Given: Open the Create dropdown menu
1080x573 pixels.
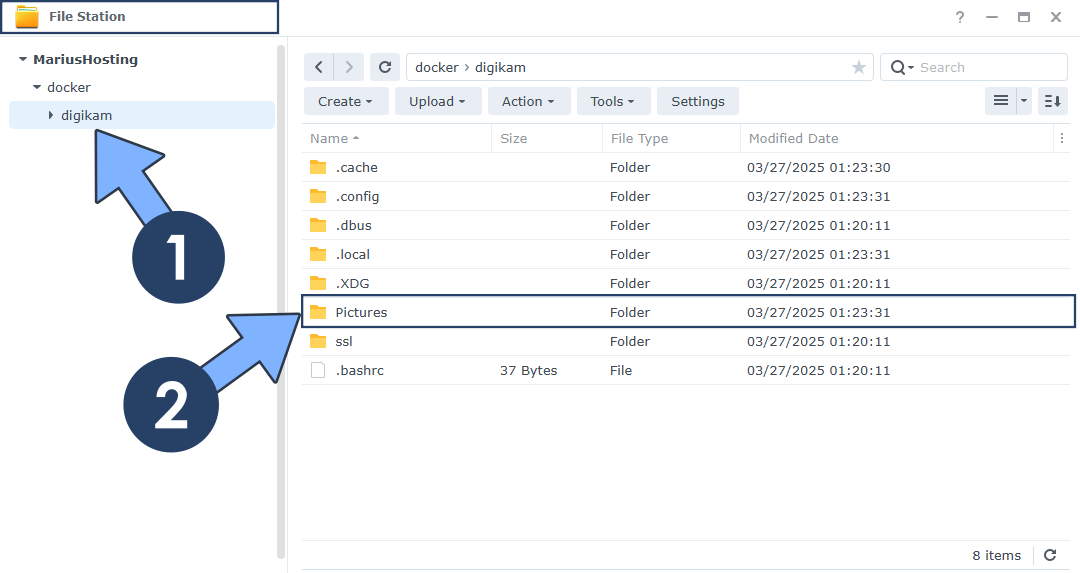Looking at the screenshot, I should 345,101.
